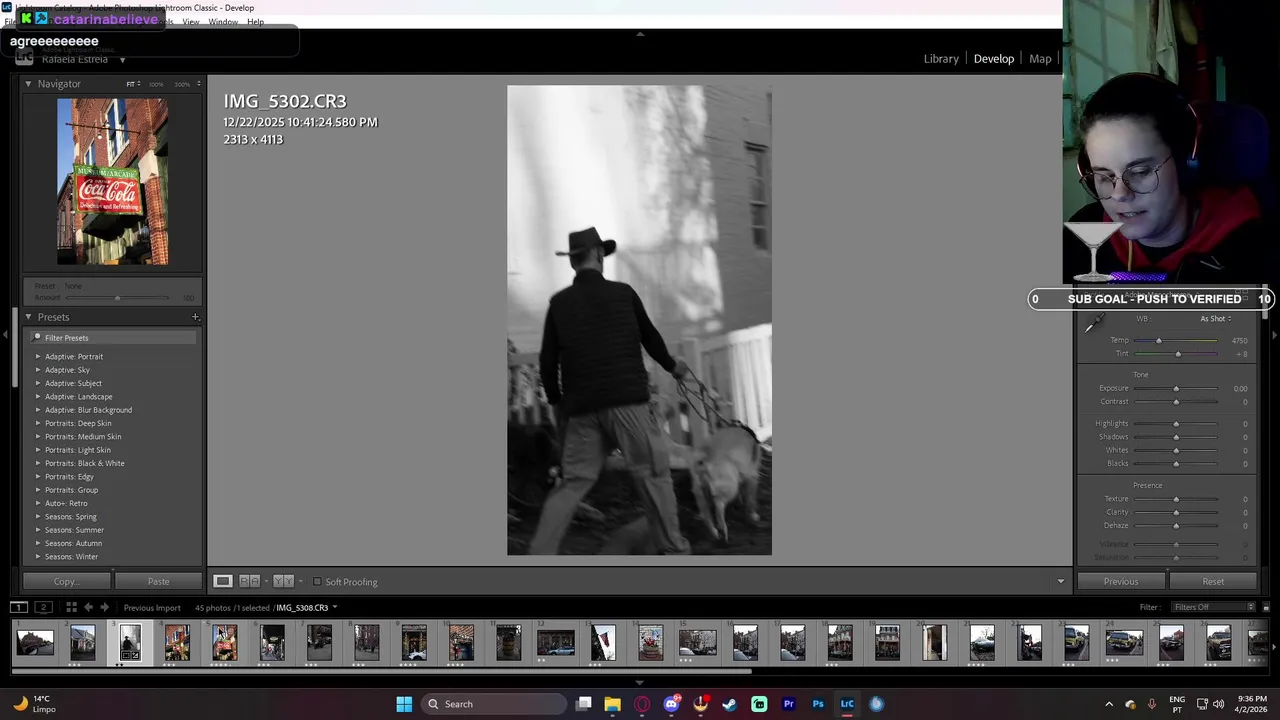Collapse the Presets panel
The image size is (1280, 720).
28,317
